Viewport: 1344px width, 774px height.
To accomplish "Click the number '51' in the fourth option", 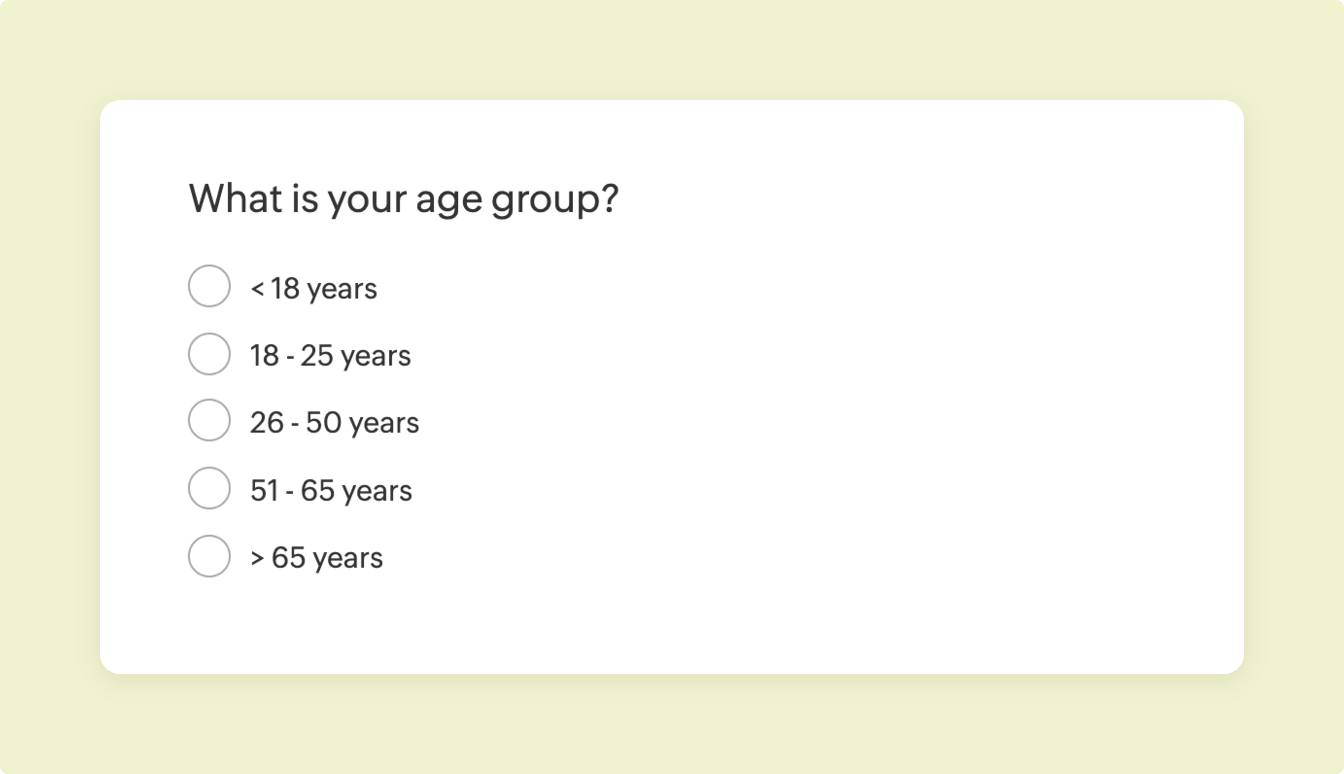I will 265,490.
